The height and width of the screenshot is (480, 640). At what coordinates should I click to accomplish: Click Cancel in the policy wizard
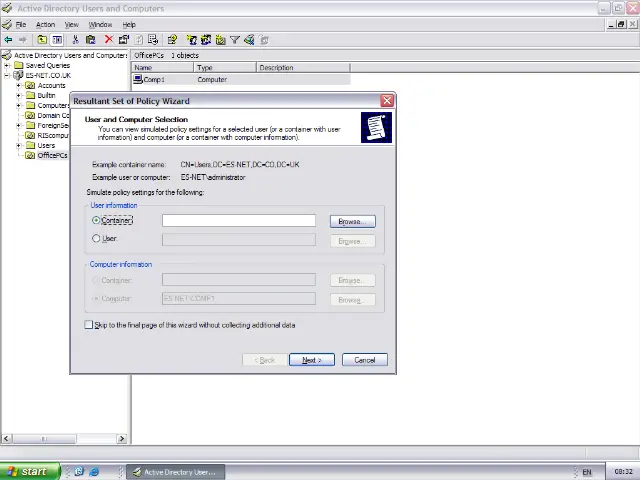[x=365, y=360]
